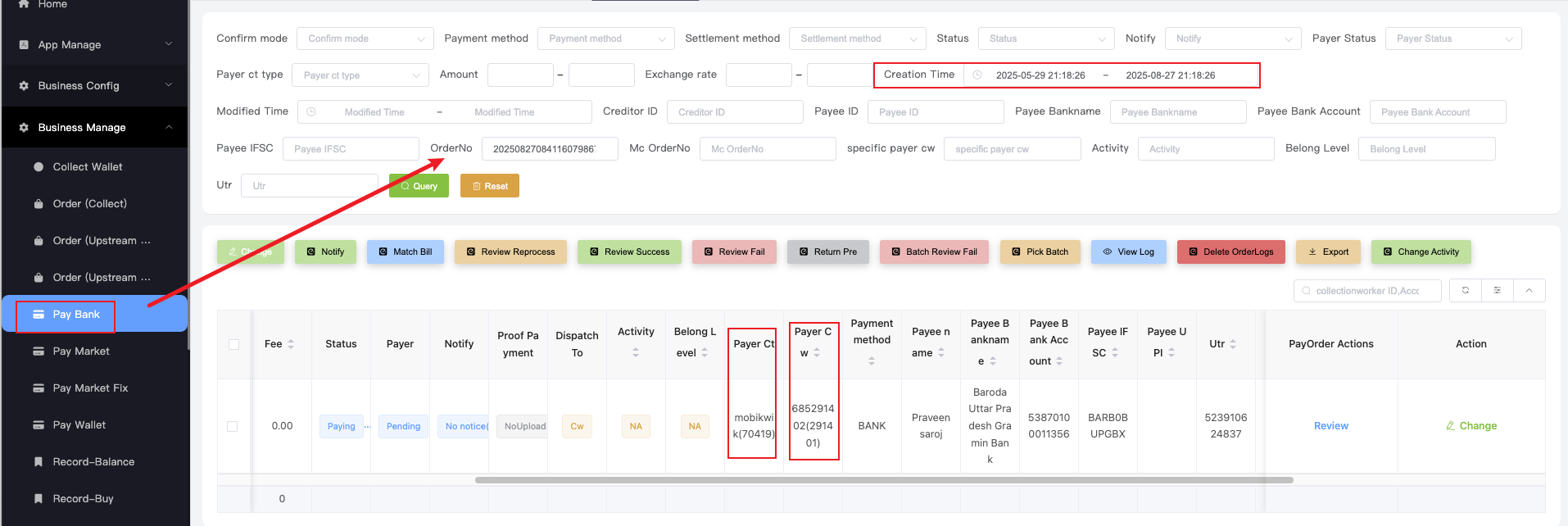Image resolution: width=1568 pixels, height=526 pixels.
Task: Collapse the search panel with the up chevron
Action: pyautogui.click(x=1529, y=291)
